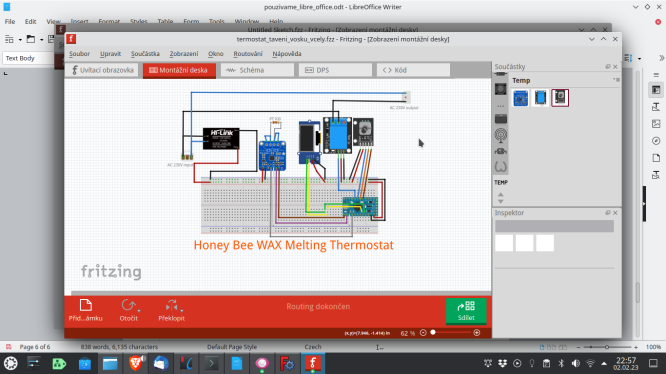
Task: Open the Temp bin options menu
Action: [x=616, y=80]
